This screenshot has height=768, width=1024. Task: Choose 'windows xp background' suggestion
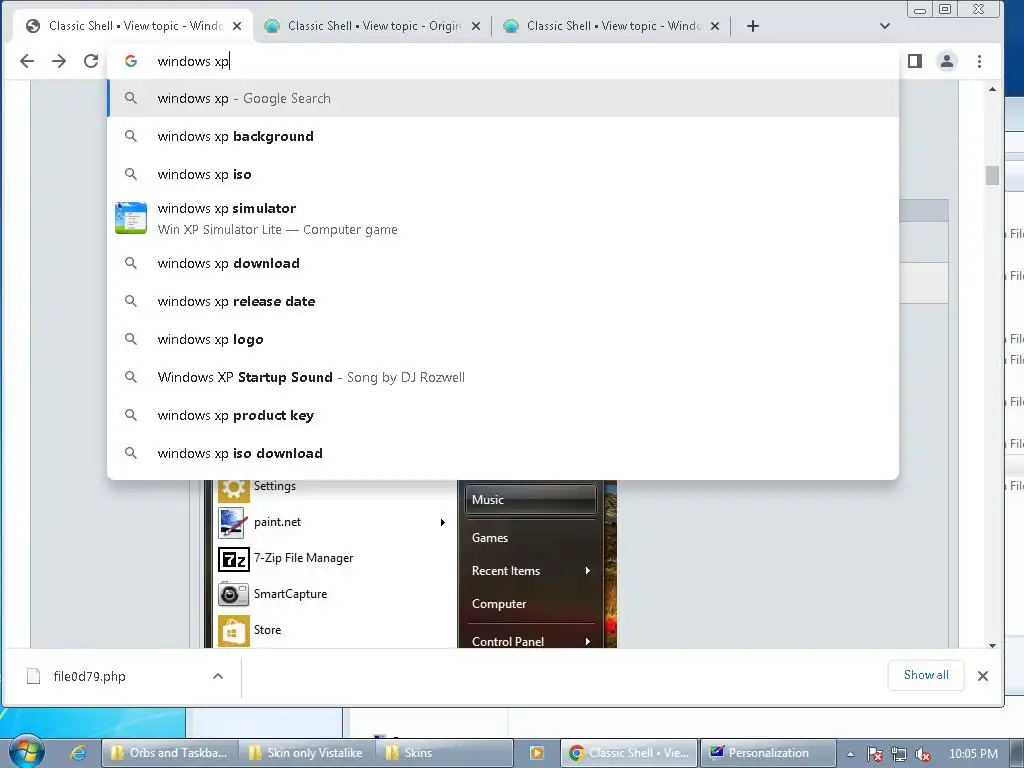[503, 136]
